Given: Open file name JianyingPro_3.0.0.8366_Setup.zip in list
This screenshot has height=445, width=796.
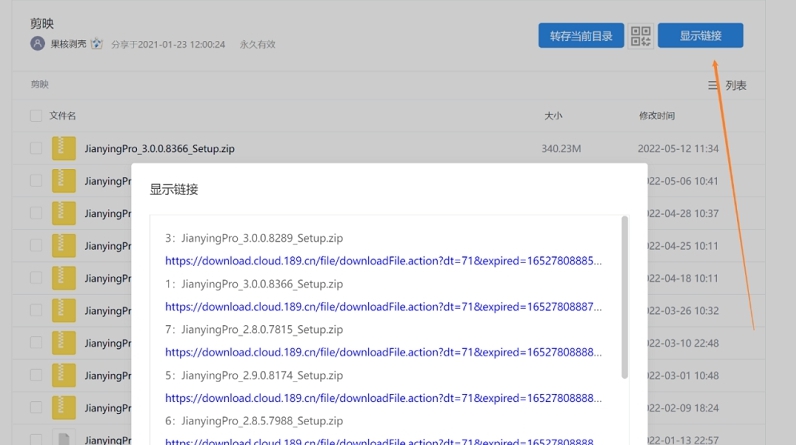Looking at the screenshot, I should pos(159,149).
